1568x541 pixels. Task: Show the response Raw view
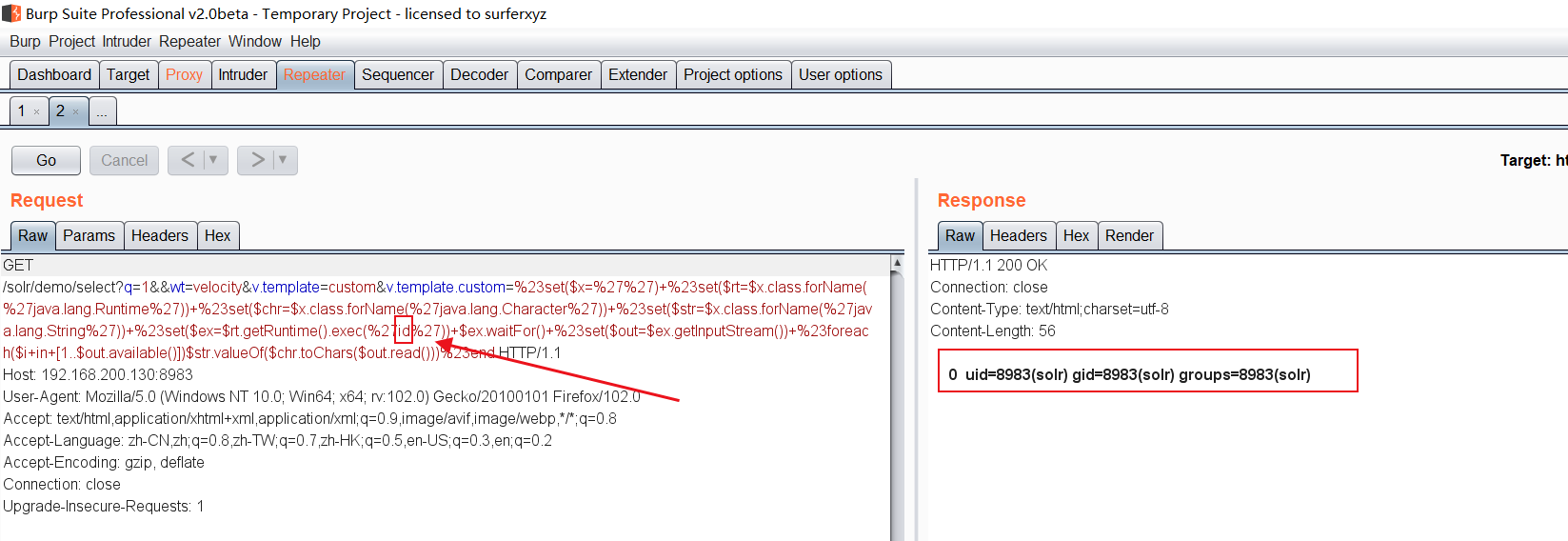960,235
